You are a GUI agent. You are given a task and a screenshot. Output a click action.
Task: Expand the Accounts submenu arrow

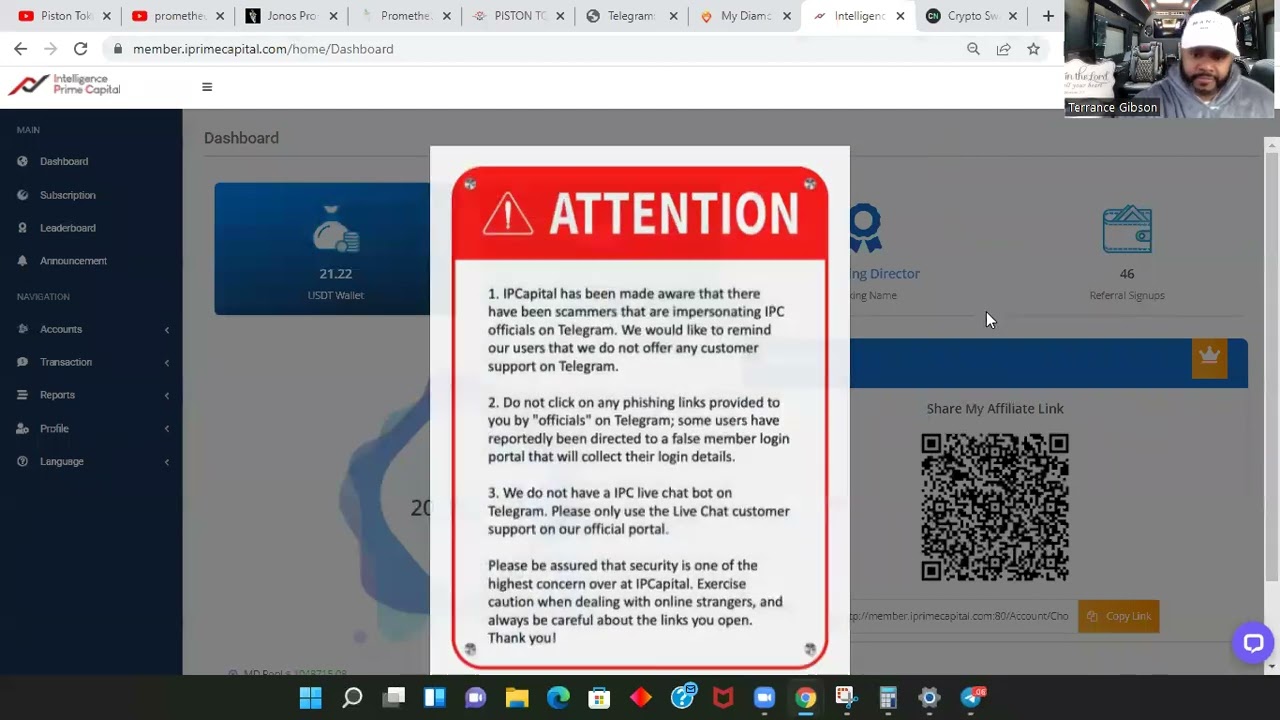167,329
